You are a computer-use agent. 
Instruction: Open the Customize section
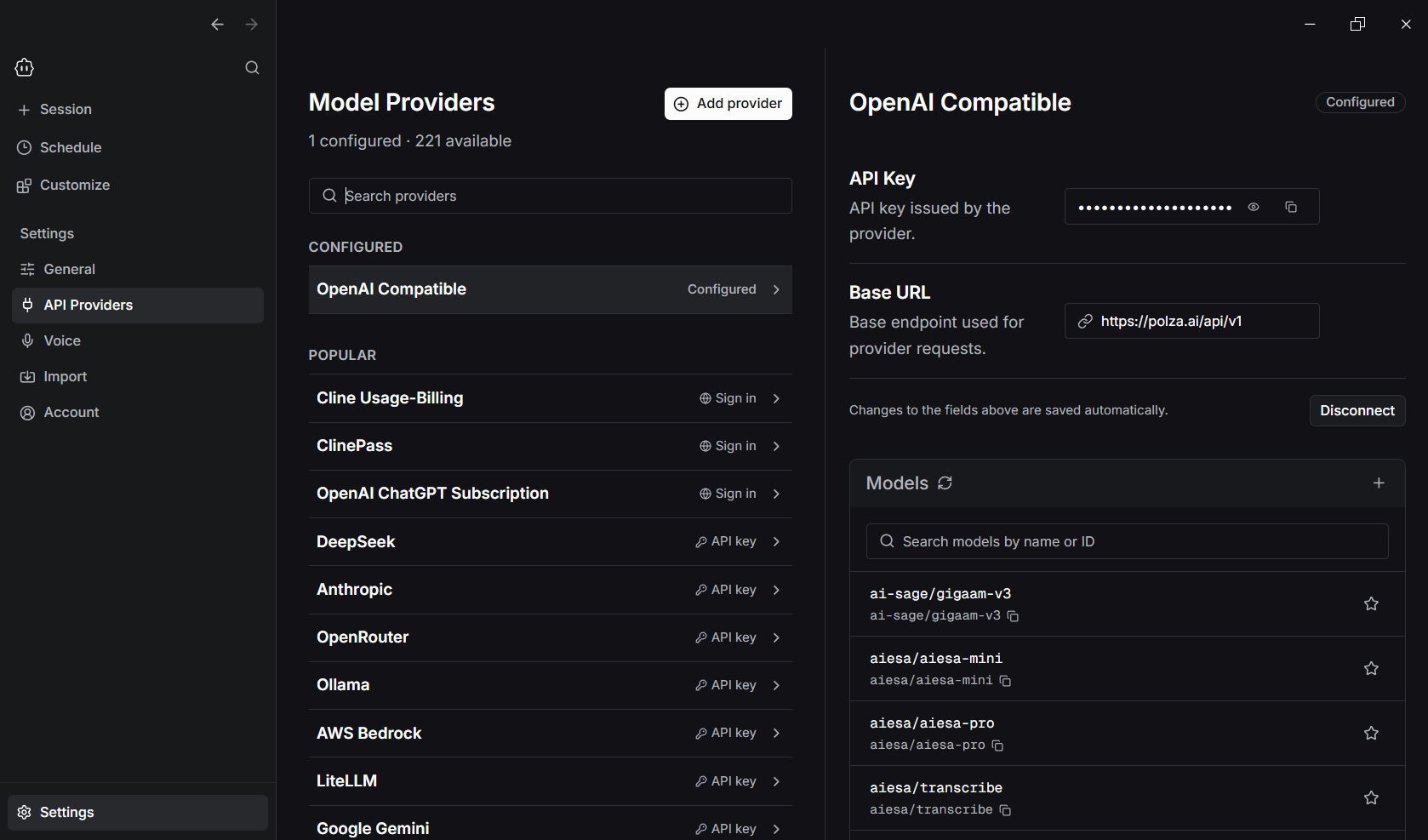point(63,185)
